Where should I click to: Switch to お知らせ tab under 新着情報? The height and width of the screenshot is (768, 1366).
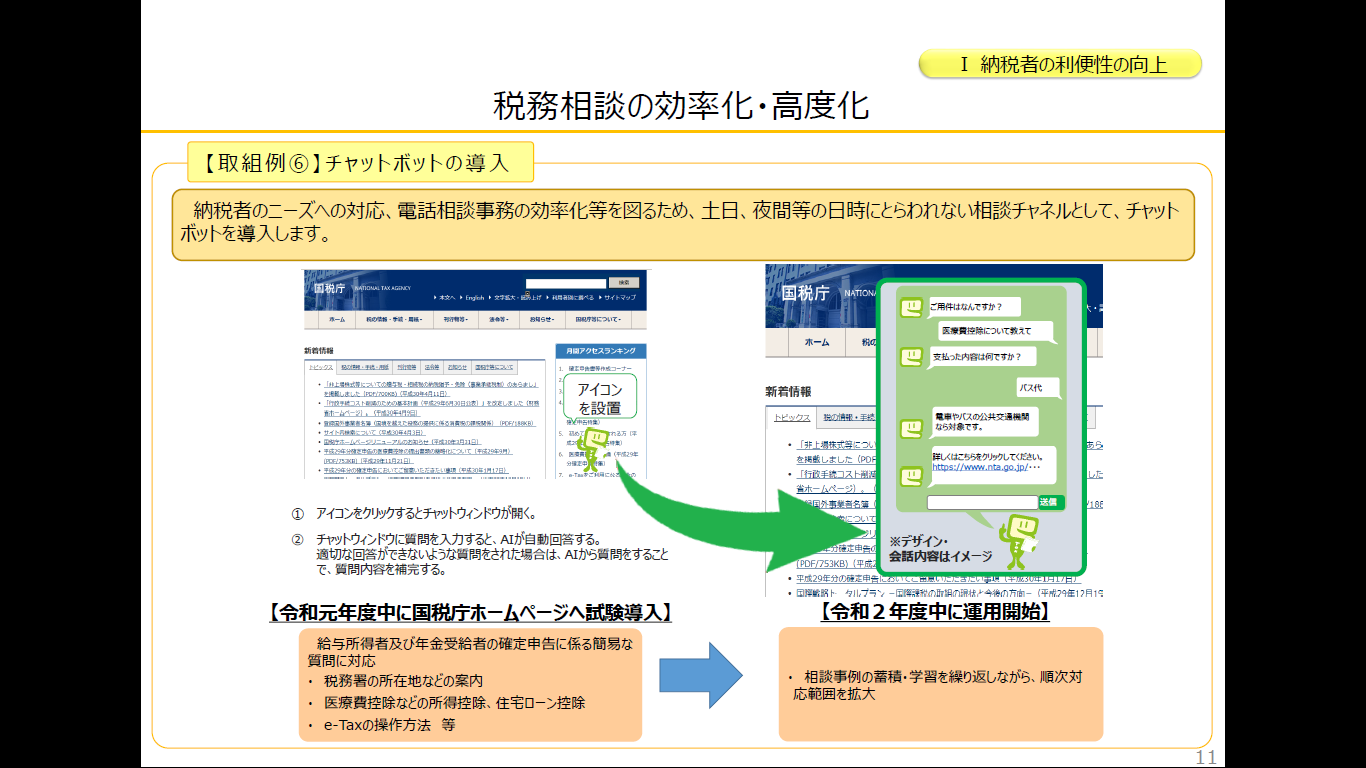point(457,367)
